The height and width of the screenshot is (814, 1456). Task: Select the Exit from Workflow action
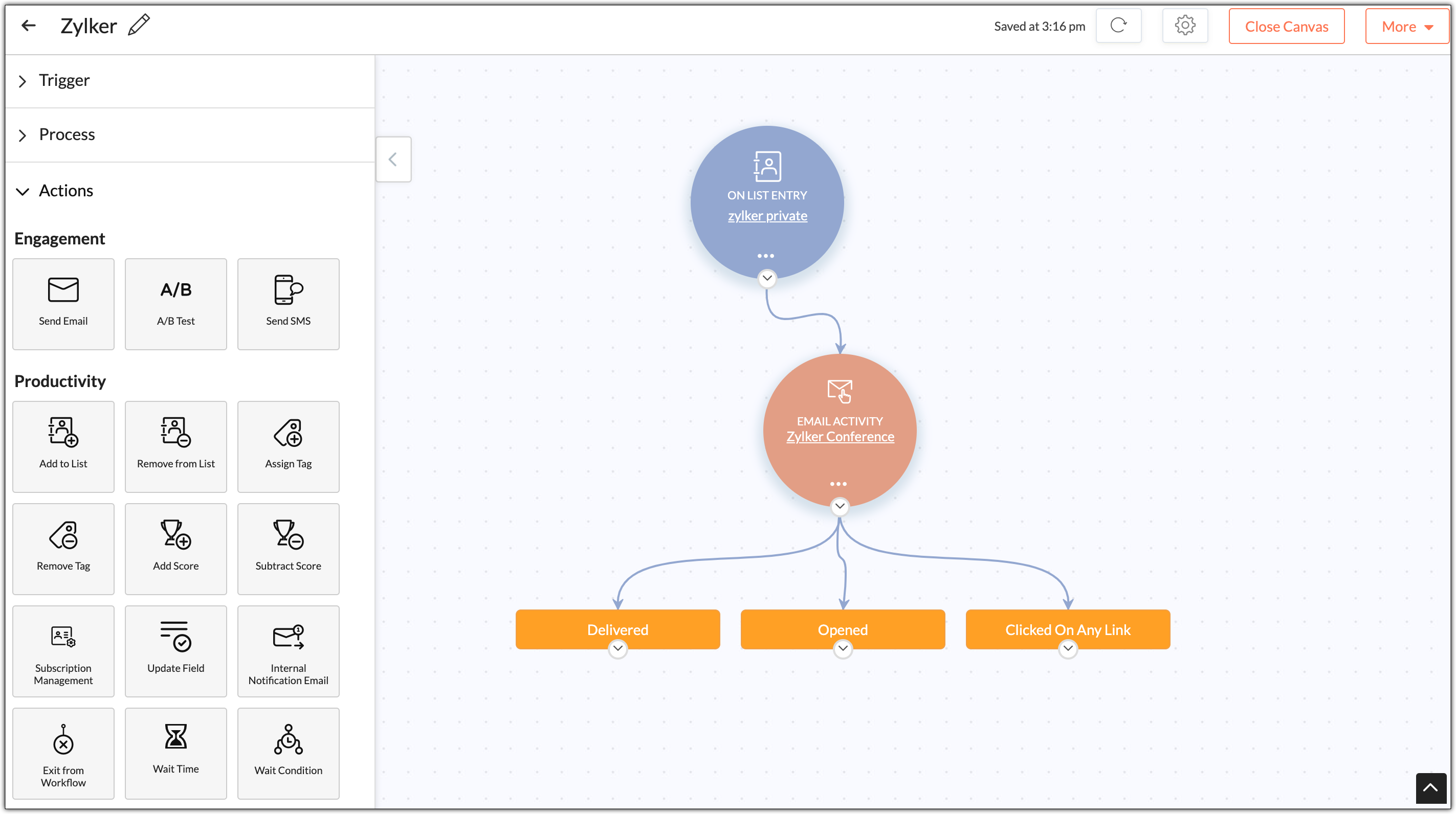(x=63, y=753)
